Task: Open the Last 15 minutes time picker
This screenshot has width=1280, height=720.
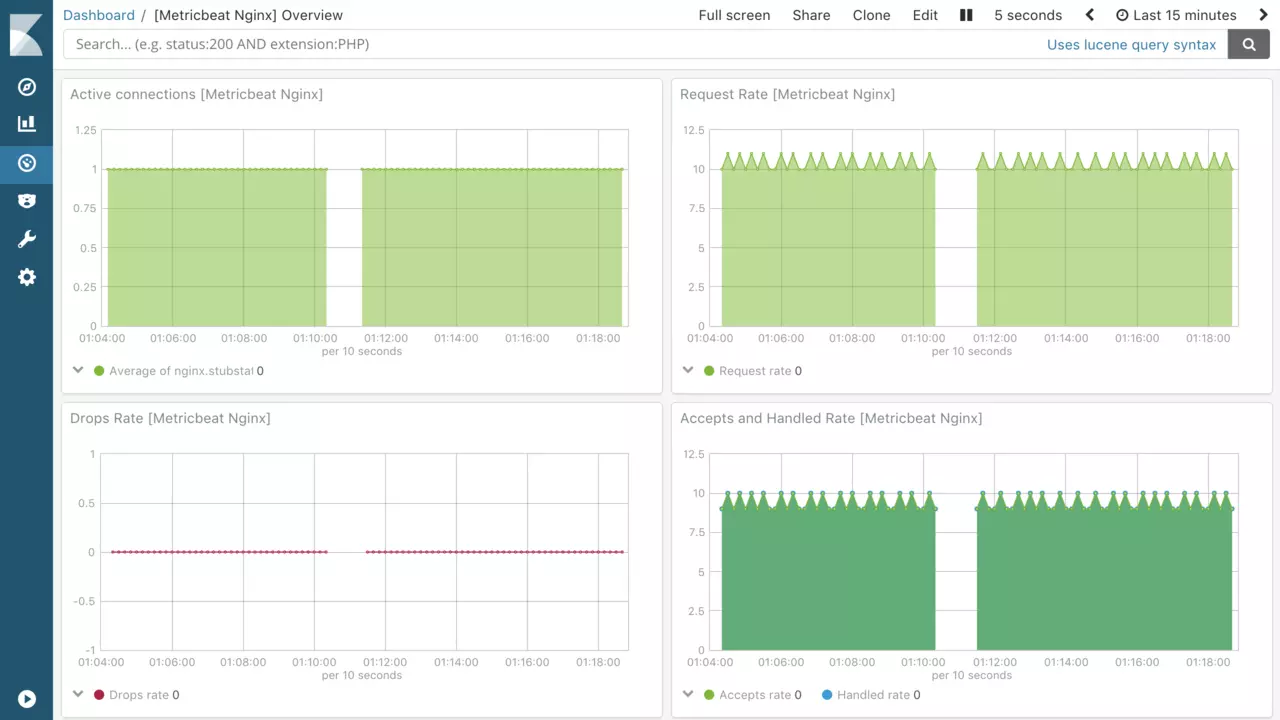Action: 1176,15
